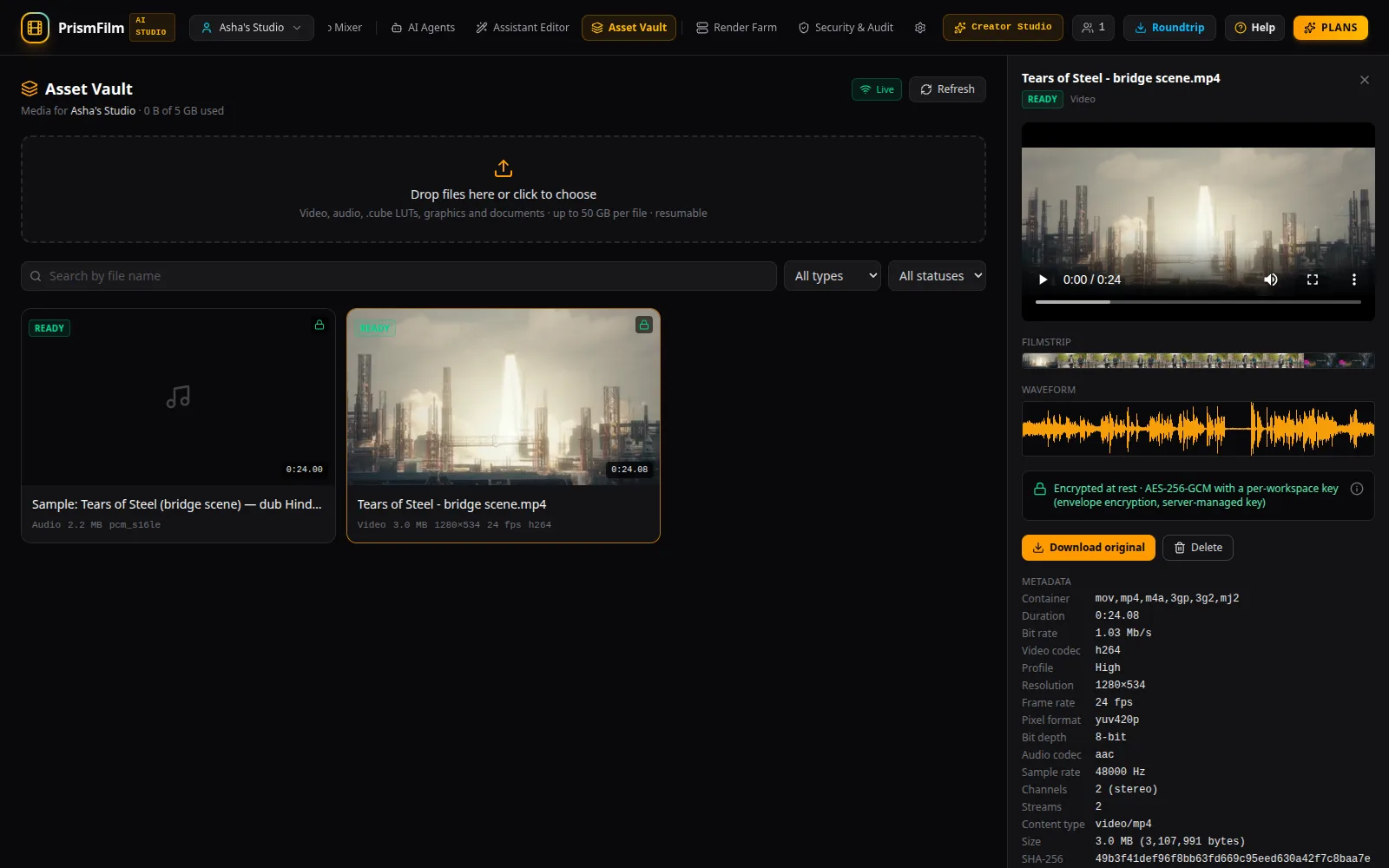Image resolution: width=1389 pixels, height=868 pixels.
Task: Open the settings gear icon
Action: pyautogui.click(x=920, y=28)
